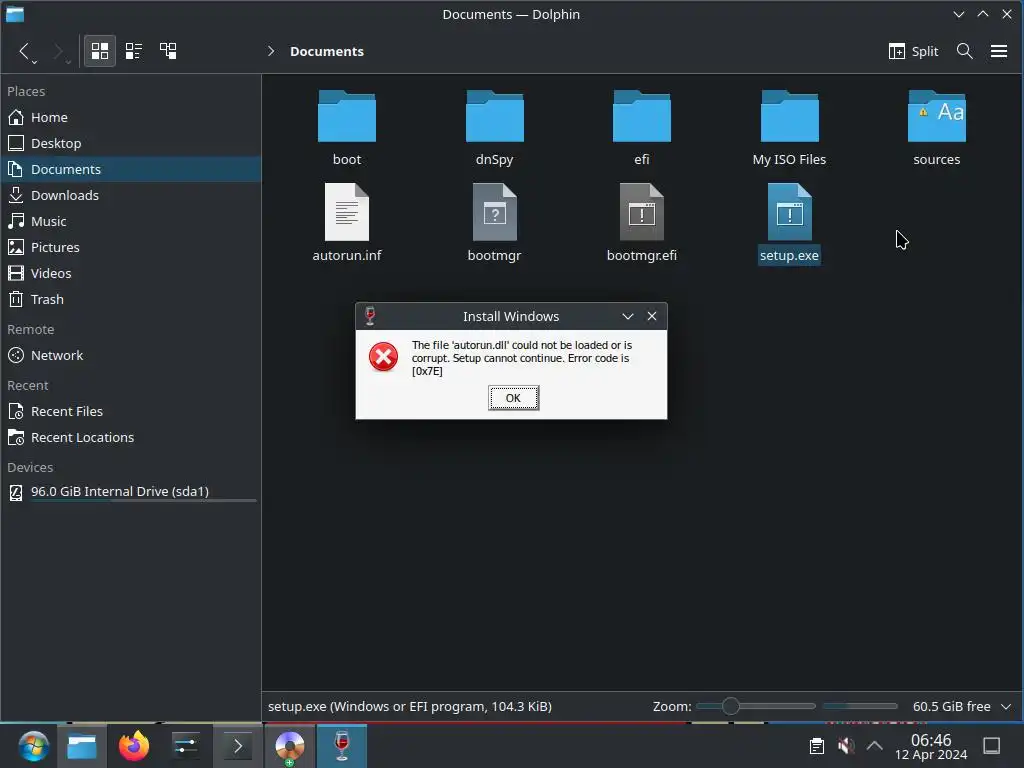Image resolution: width=1024 pixels, height=768 pixels.
Task: Open Music in Places panel
Action: 131,221
